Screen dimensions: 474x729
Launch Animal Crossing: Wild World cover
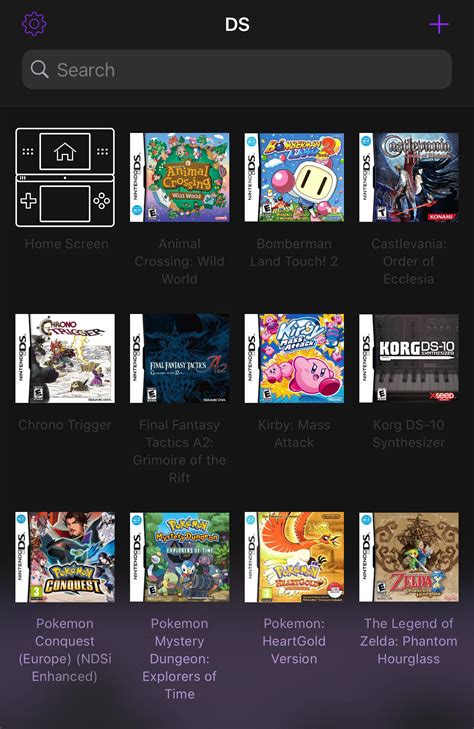(179, 178)
